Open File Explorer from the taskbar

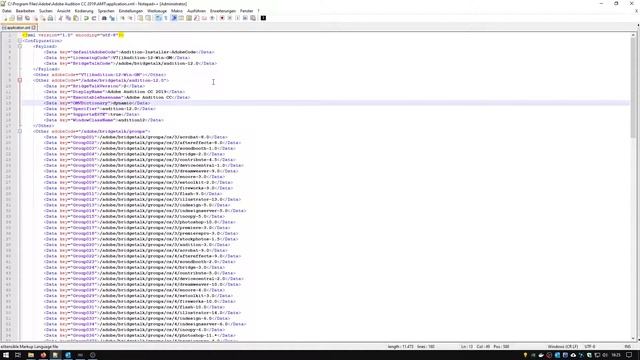(31, 355)
